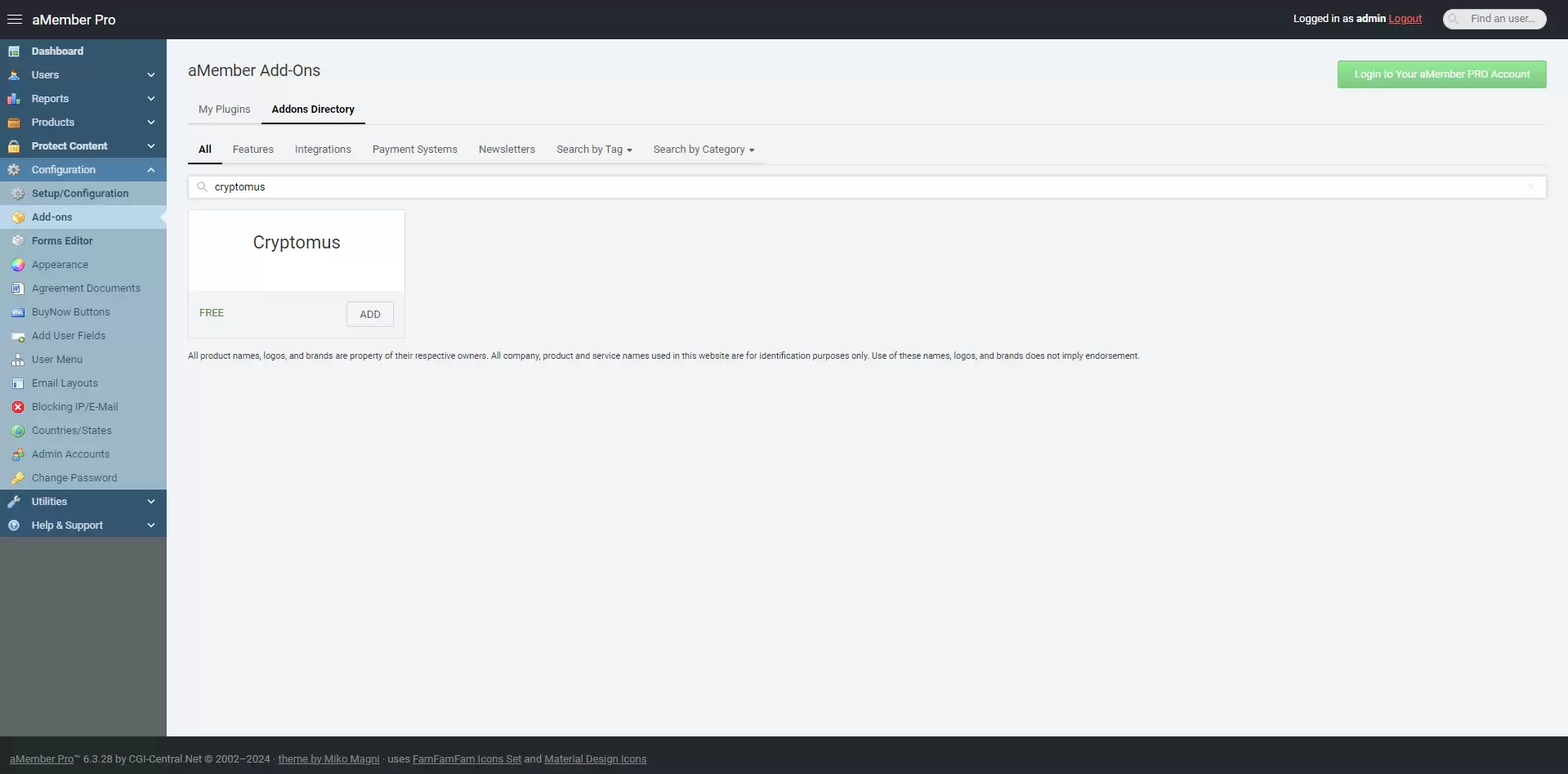Click the Logout link

point(1405,19)
